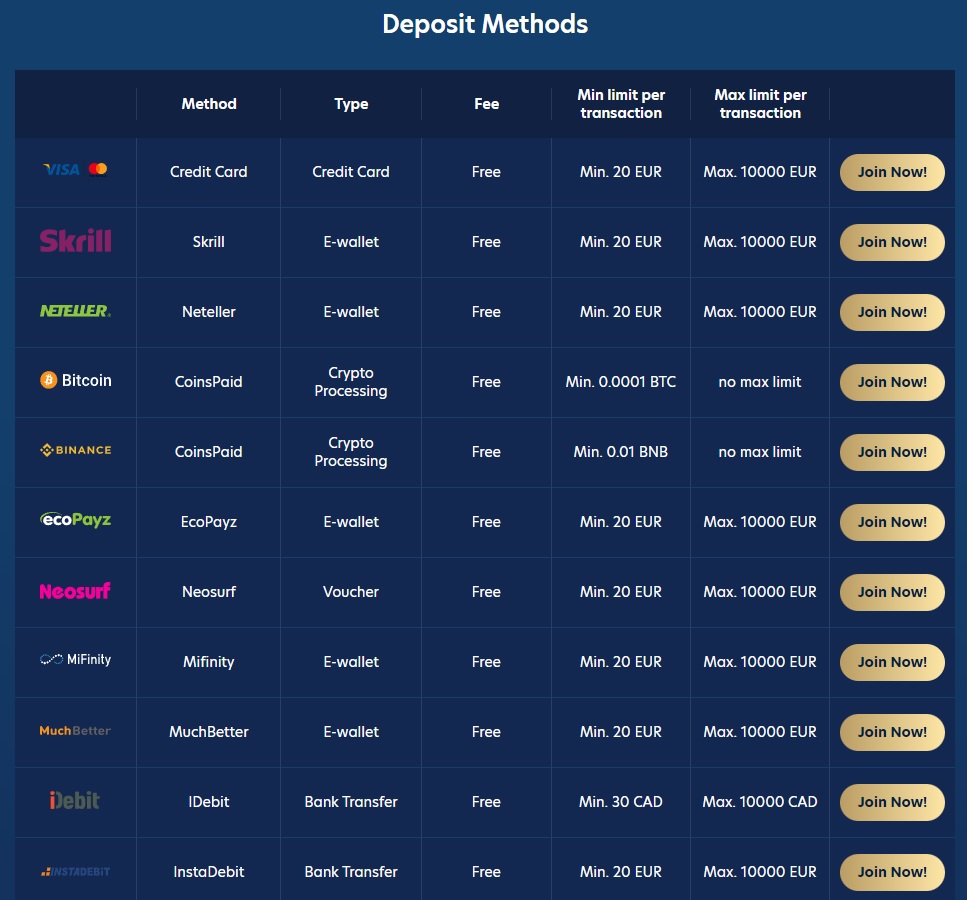Click the InstaDebit logo
Image resolution: width=967 pixels, height=900 pixels.
tap(75, 872)
